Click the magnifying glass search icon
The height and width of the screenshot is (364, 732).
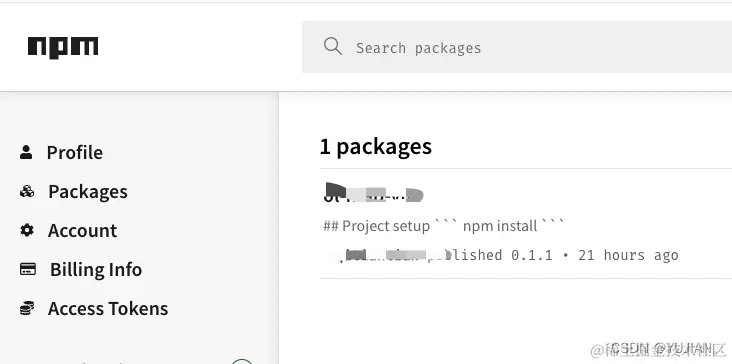(333, 47)
